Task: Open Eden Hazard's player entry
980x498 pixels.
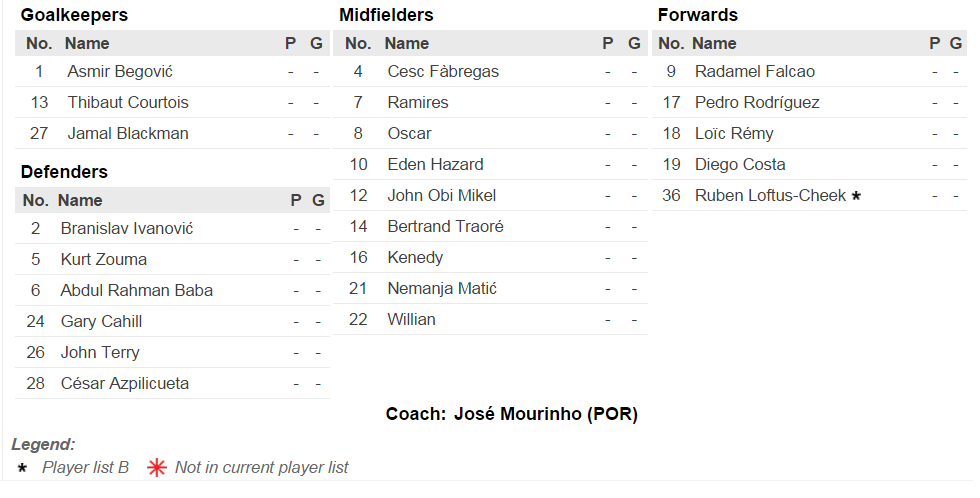Action: coord(435,165)
